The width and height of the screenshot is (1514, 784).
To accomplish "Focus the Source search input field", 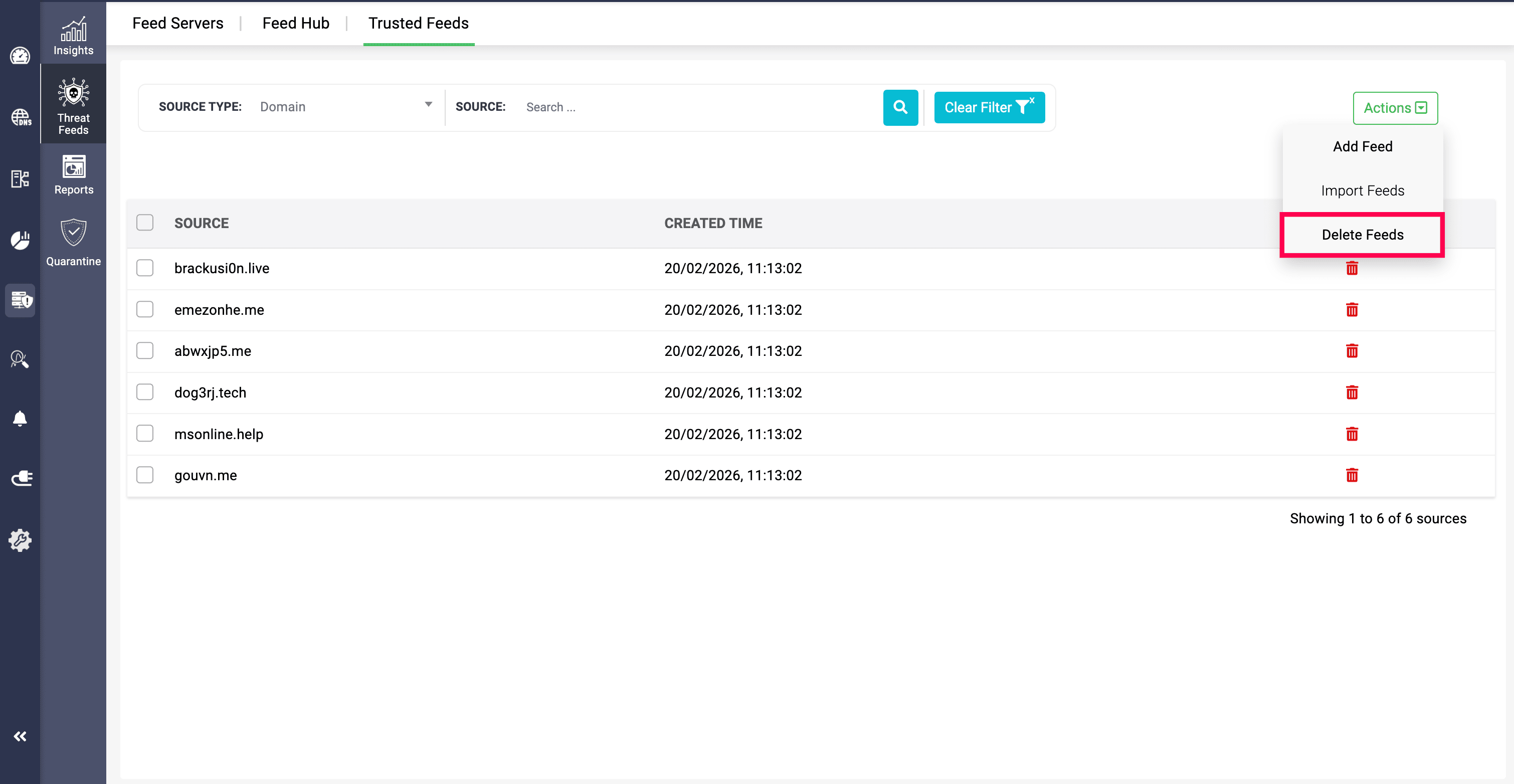I will click(x=699, y=107).
